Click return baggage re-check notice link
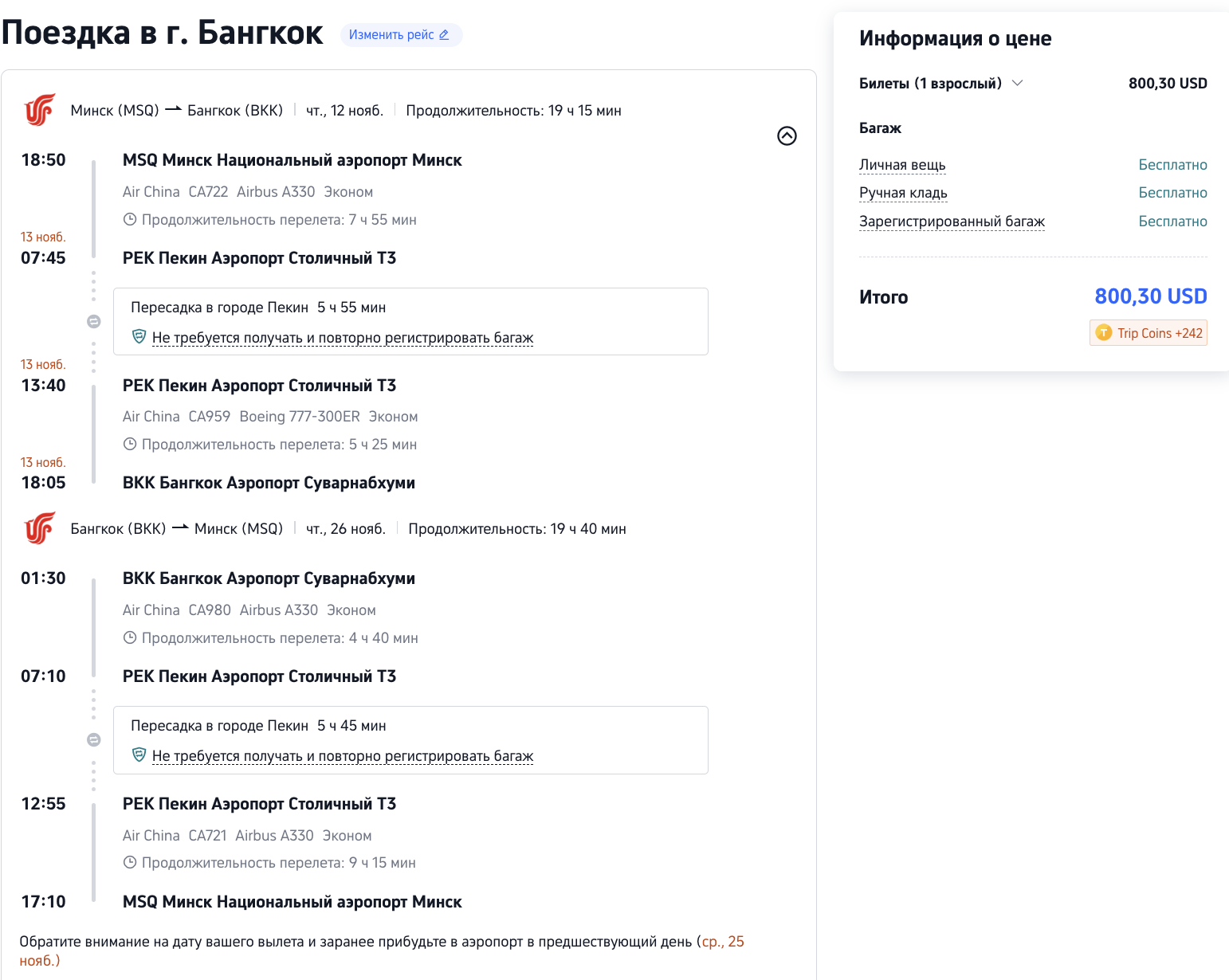Image resolution: width=1229 pixels, height=980 pixels. tap(342, 756)
